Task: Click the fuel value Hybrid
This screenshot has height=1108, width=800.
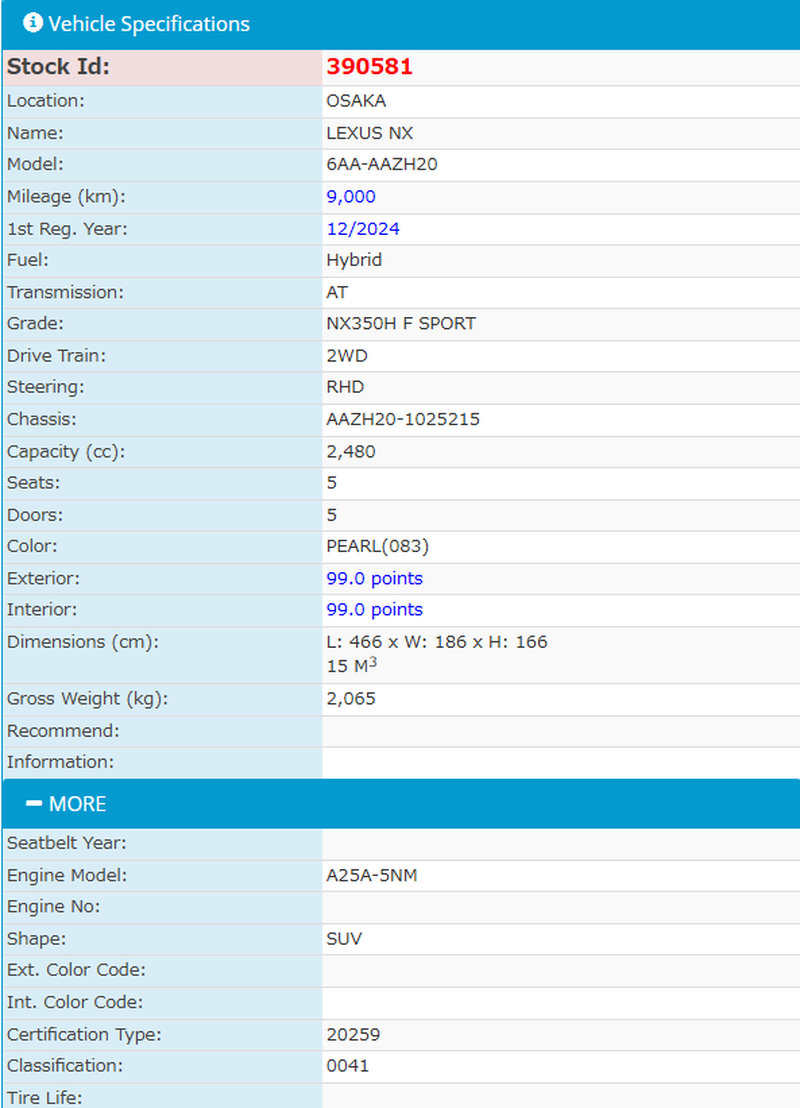Action: click(354, 260)
